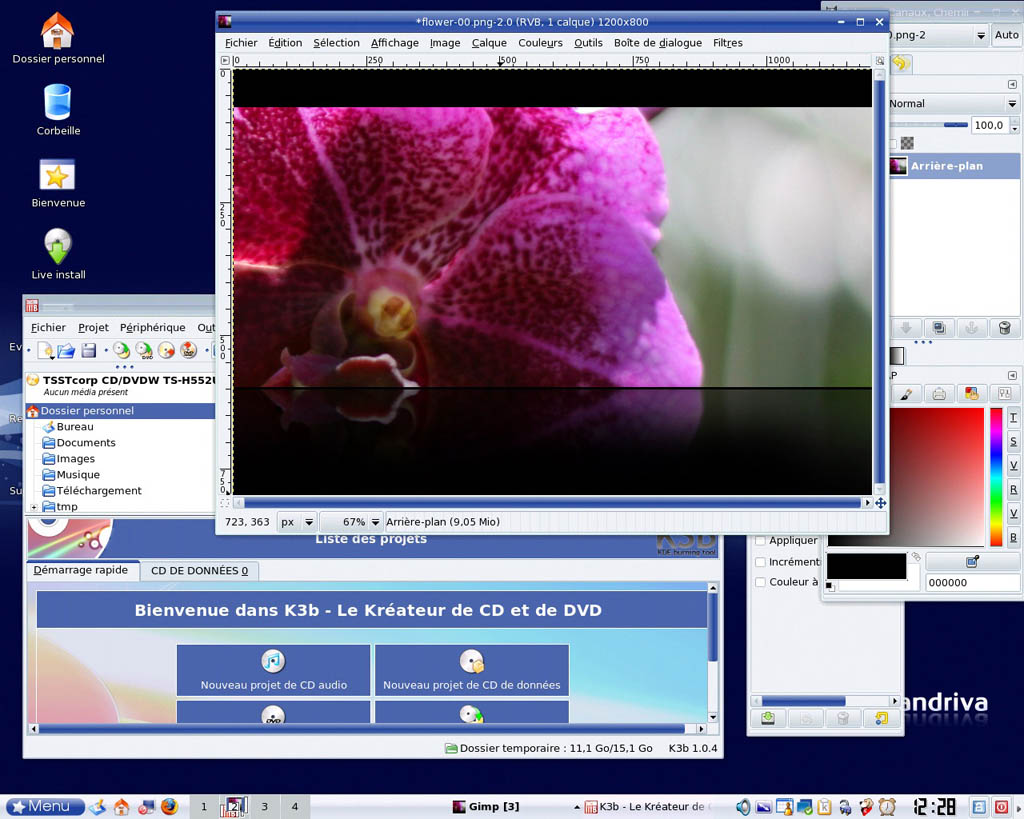Click the 000000 hex color field

pyautogui.click(x=972, y=582)
